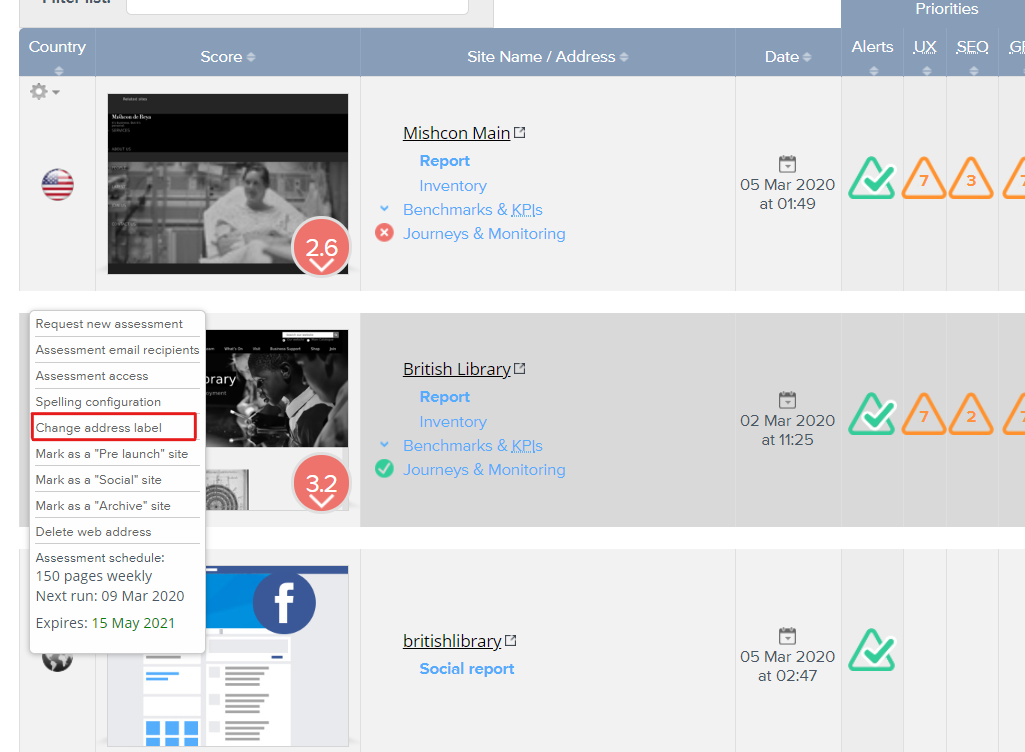Click the green check icon beside British Library Journeys
The width and height of the screenshot is (1025, 752).
(384, 469)
